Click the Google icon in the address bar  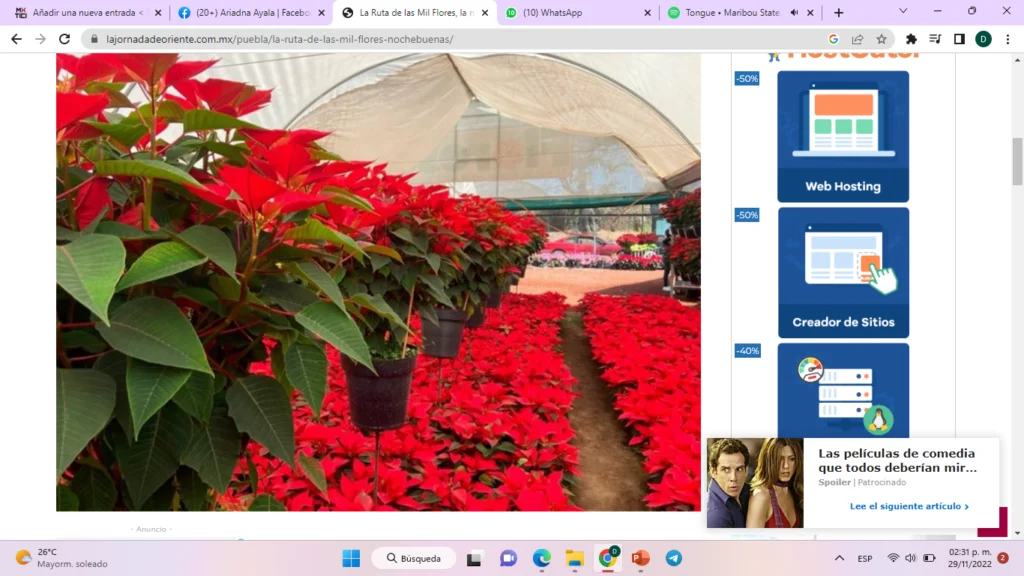(833, 39)
